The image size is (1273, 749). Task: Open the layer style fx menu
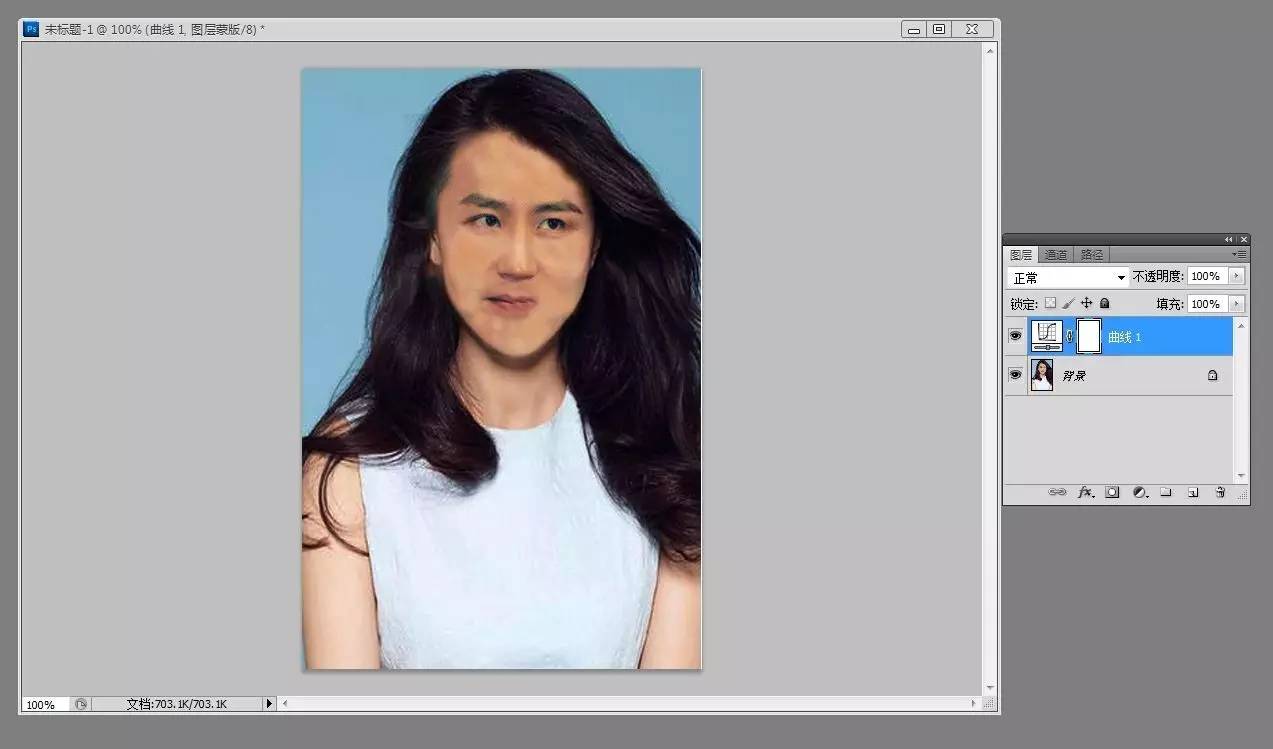coord(1085,493)
